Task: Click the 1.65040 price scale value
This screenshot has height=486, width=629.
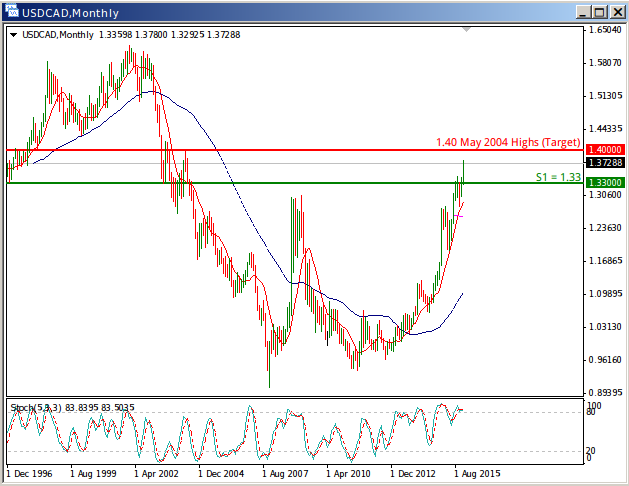Action: click(605, 30)
